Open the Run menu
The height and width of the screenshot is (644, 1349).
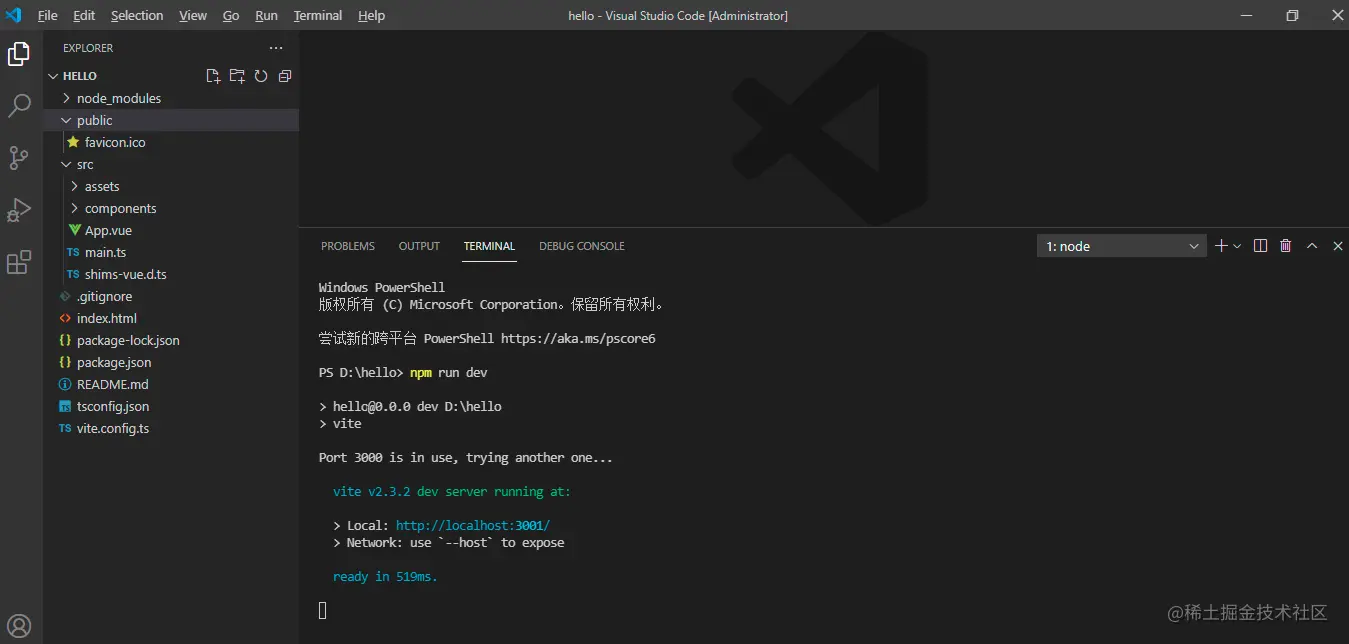tap(266, 15)
